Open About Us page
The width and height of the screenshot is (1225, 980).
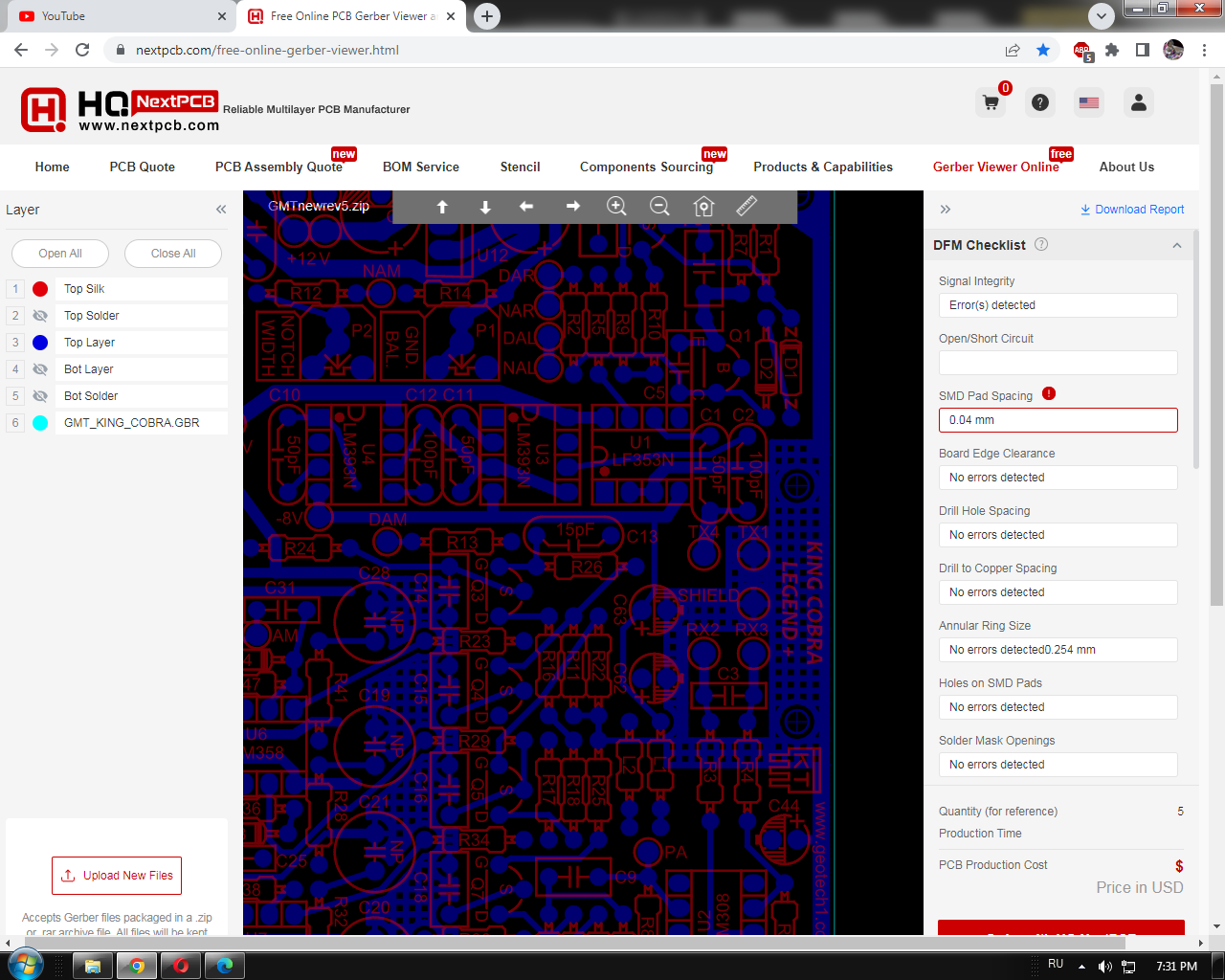1126,167
